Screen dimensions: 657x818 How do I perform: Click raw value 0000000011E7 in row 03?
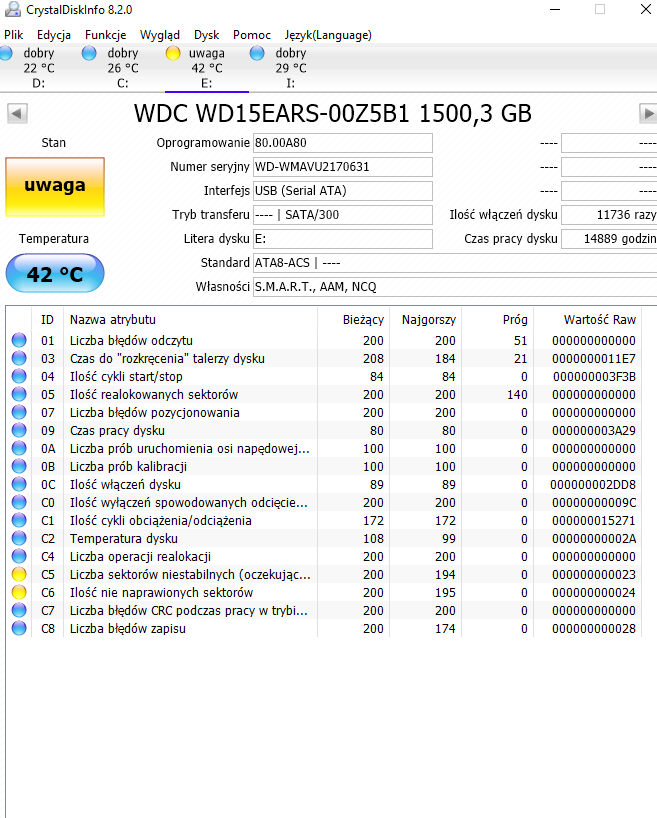tap(594, 358)
